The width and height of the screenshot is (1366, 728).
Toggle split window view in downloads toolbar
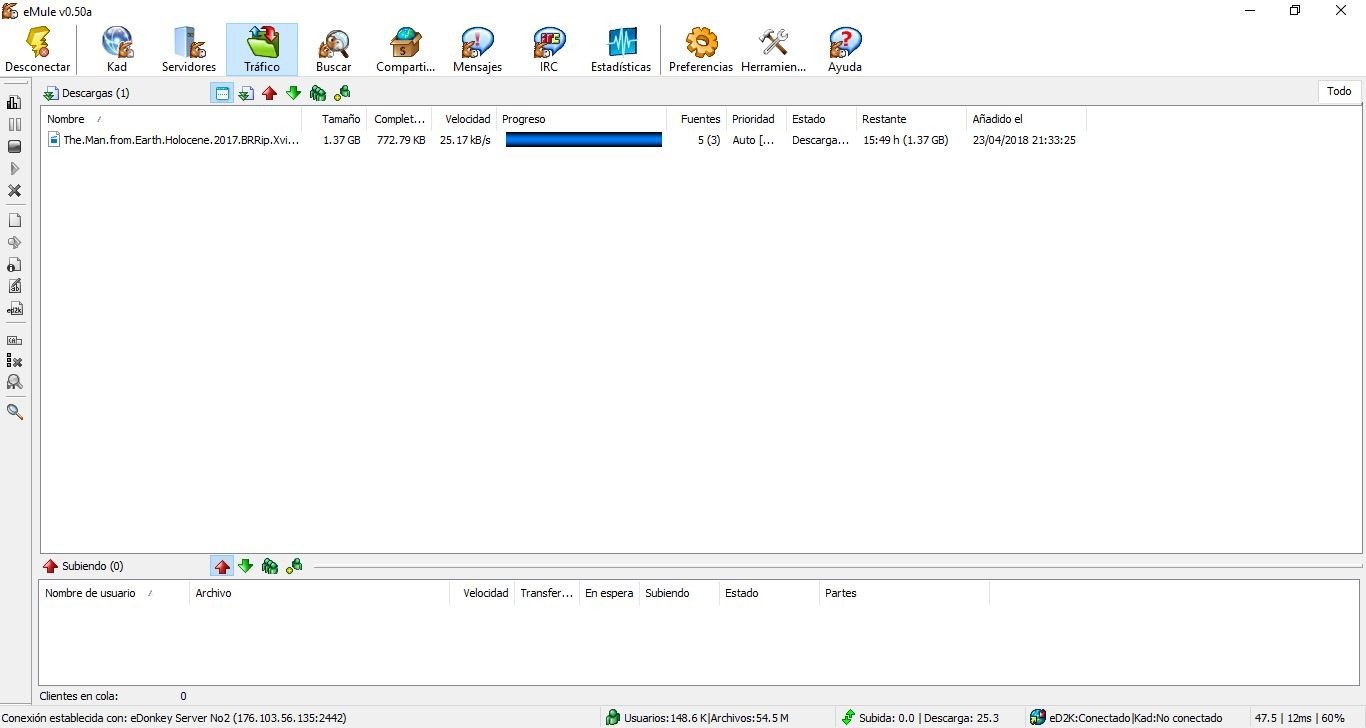click(x=222, y=93)
